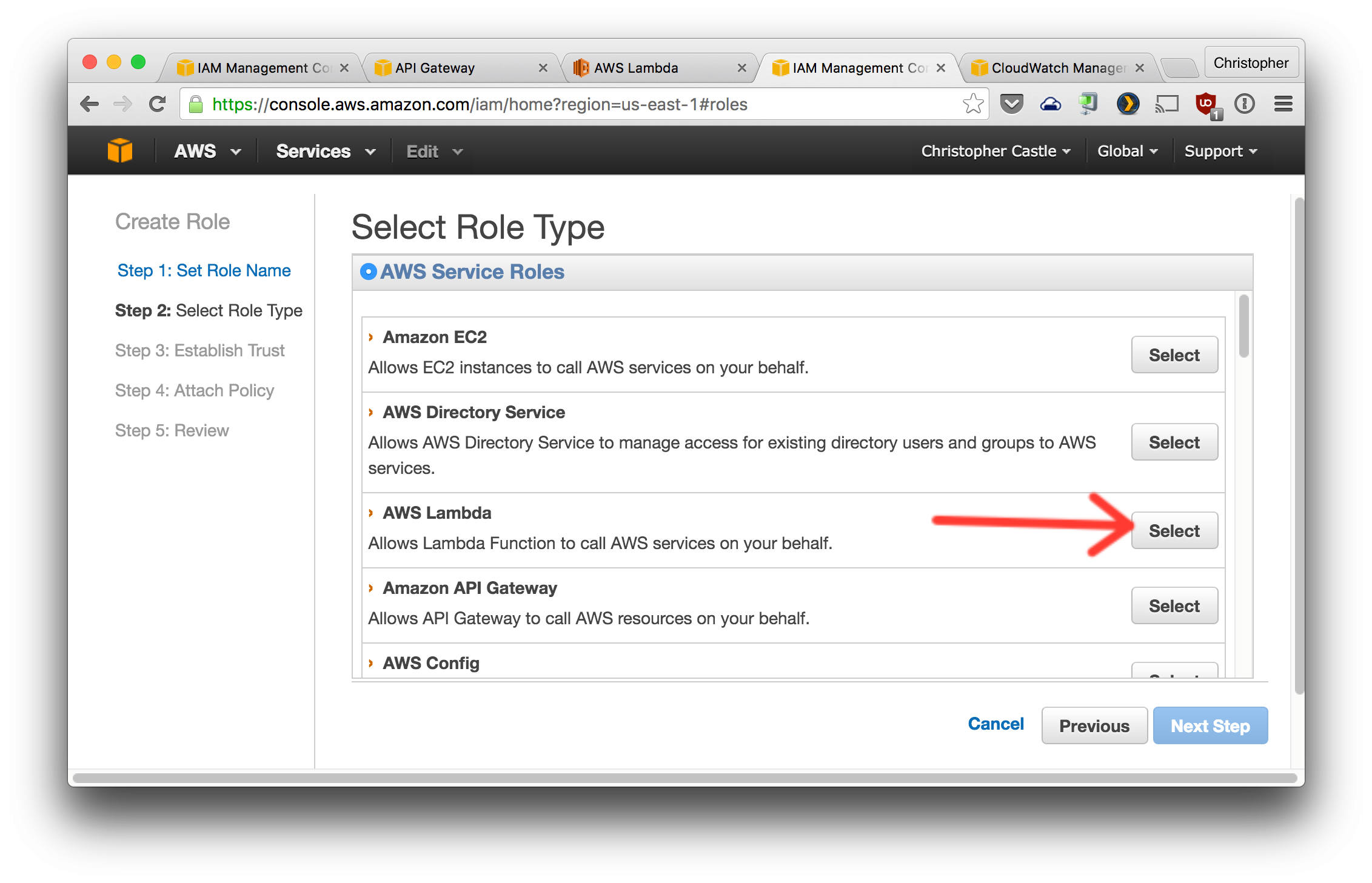1372x883 pixels.
Task: Open the Chrome hamburger menu
Action: coord(1283,104)
